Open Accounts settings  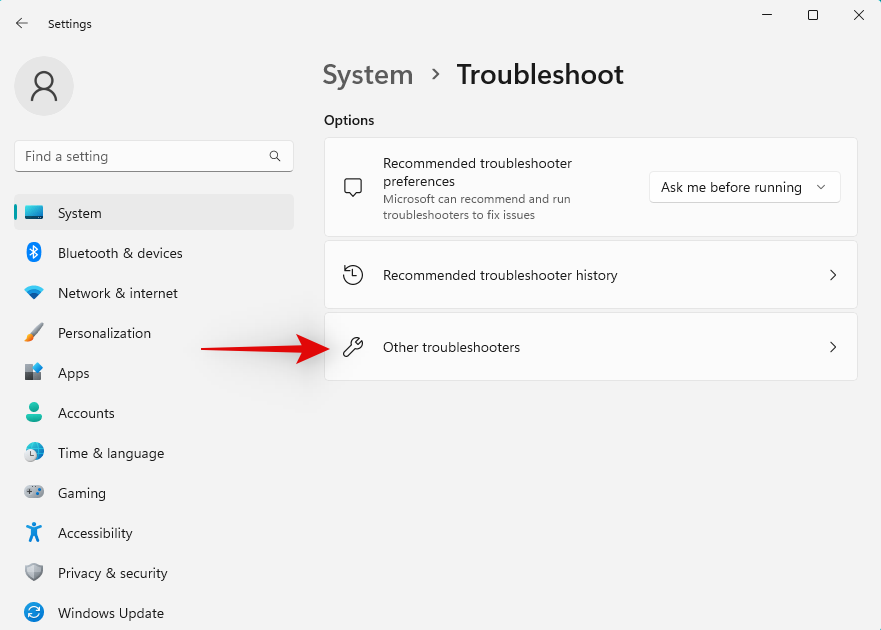[153, 413]
